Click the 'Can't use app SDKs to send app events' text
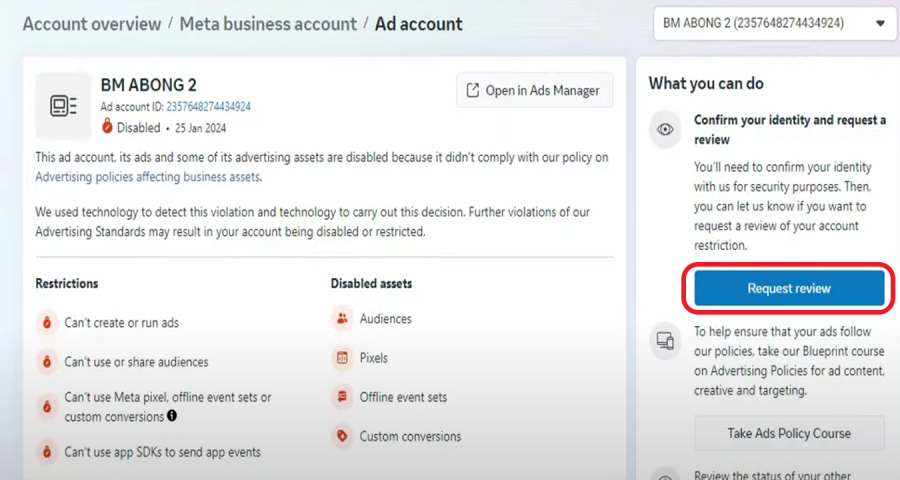The height and width of the screenshot is (480, 900). 162,452
